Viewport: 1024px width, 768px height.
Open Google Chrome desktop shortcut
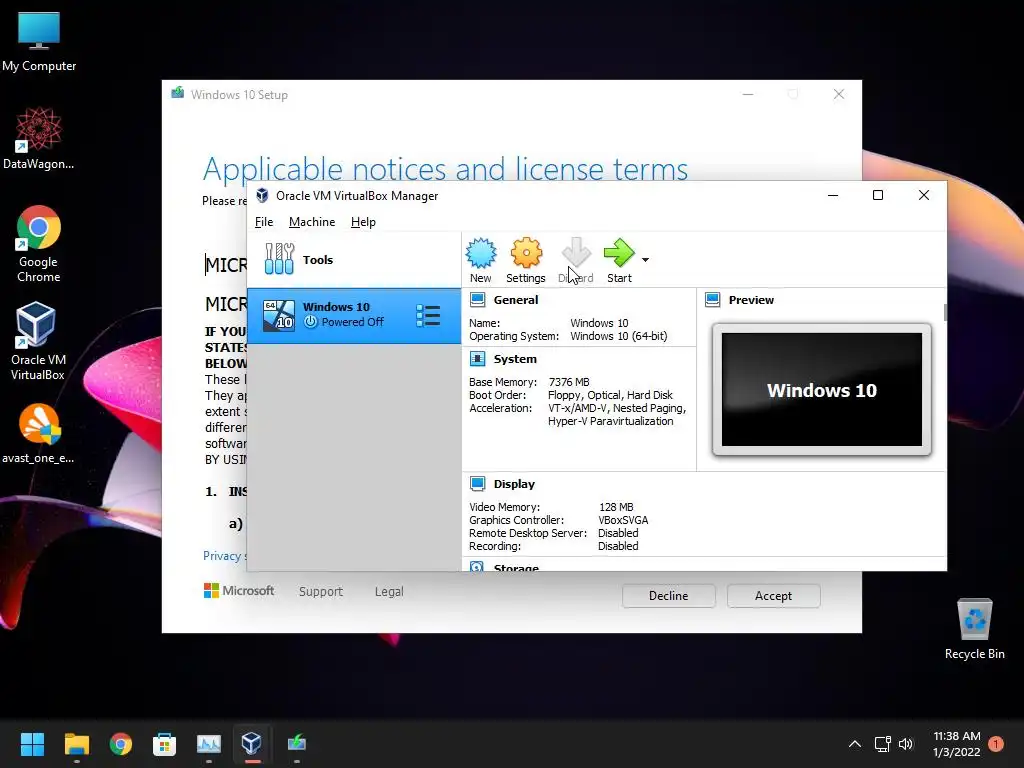point(39,244)
